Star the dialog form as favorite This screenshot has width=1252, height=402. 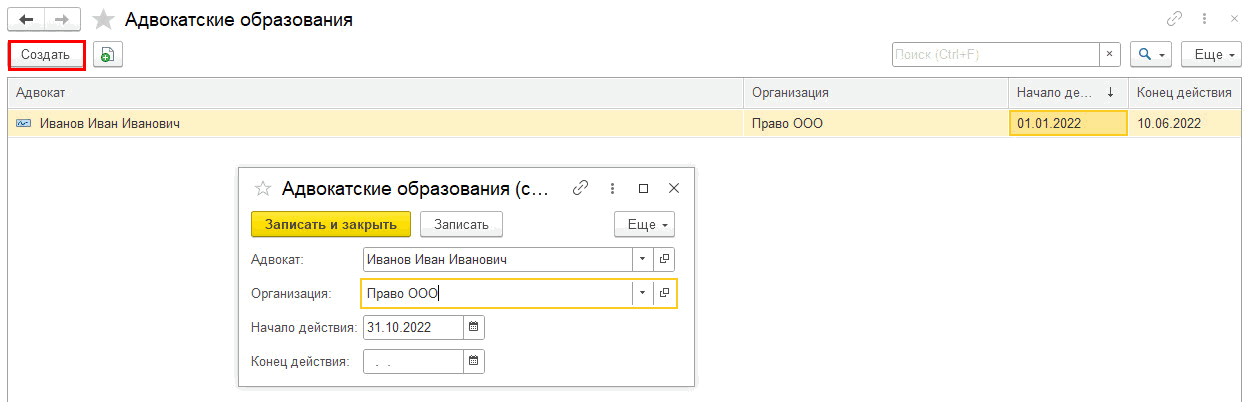pos(263,188)
